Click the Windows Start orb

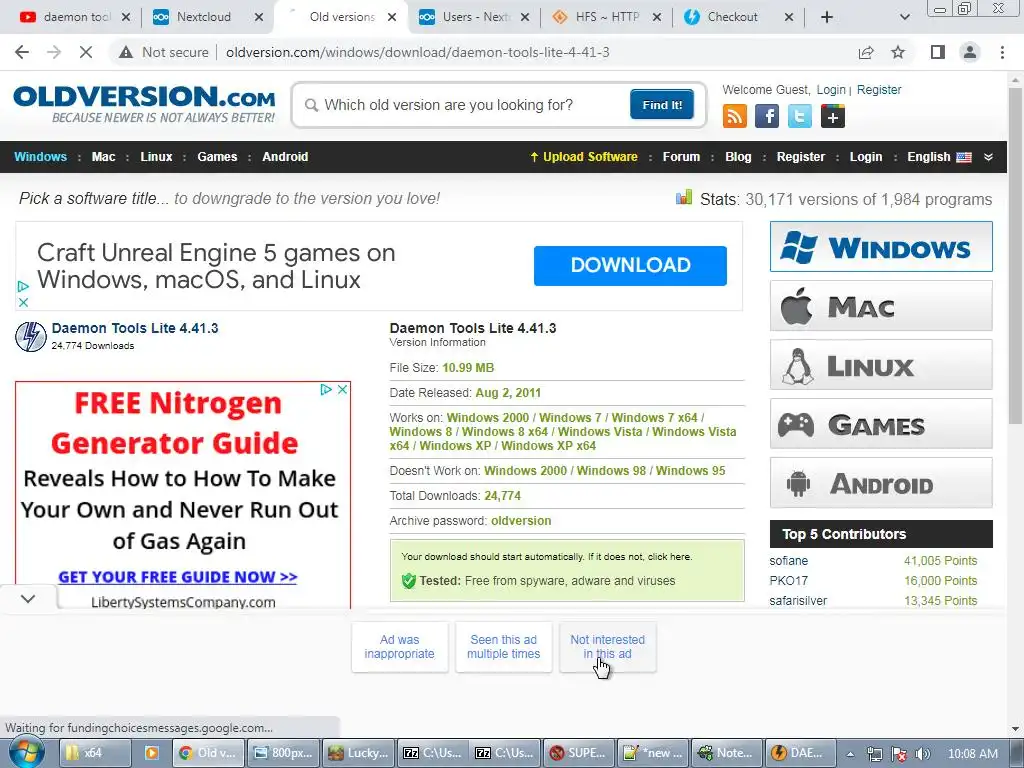pyautogui.click(x=27, y=752)
